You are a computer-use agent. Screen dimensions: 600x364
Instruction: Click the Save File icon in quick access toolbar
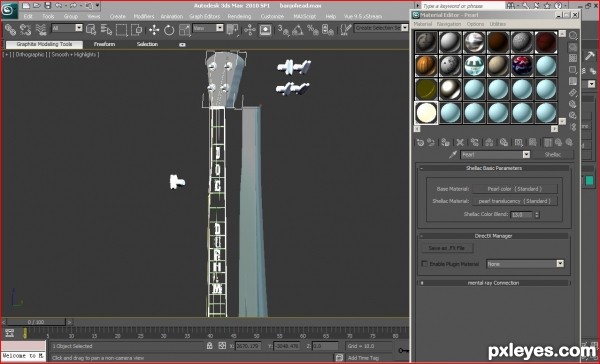[x=47, y=5]
